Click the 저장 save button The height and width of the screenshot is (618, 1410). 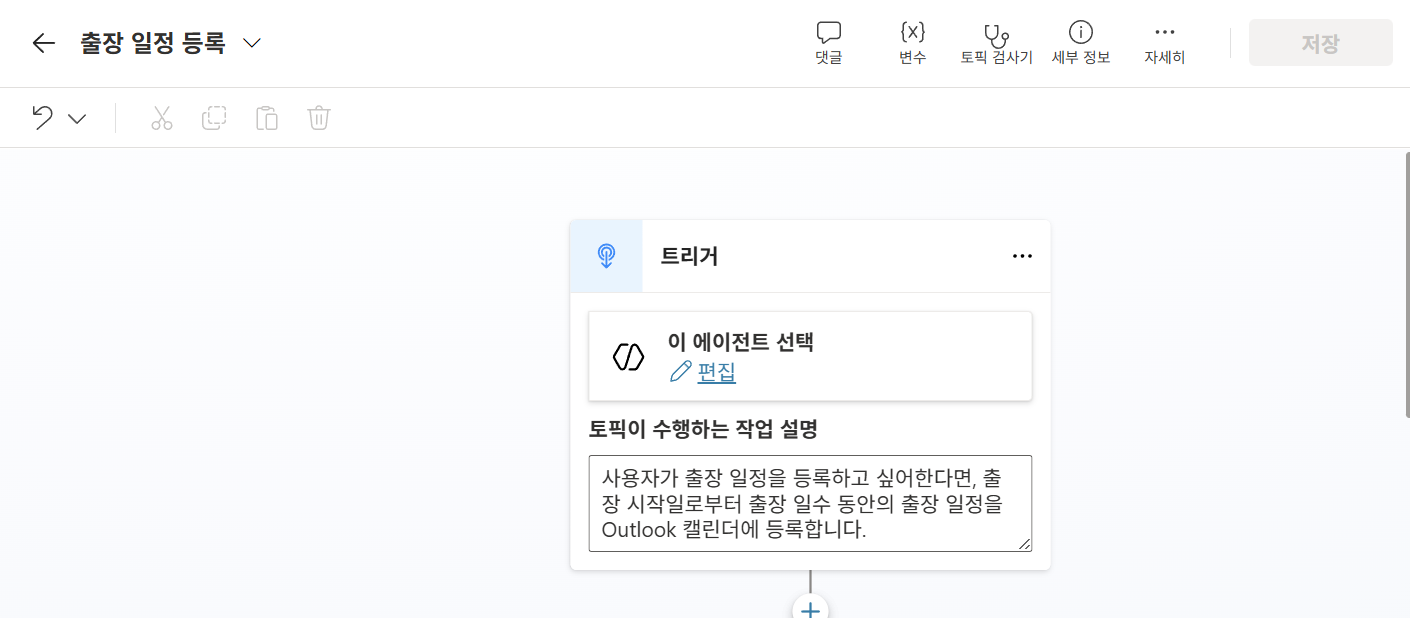click(1320, 43)
